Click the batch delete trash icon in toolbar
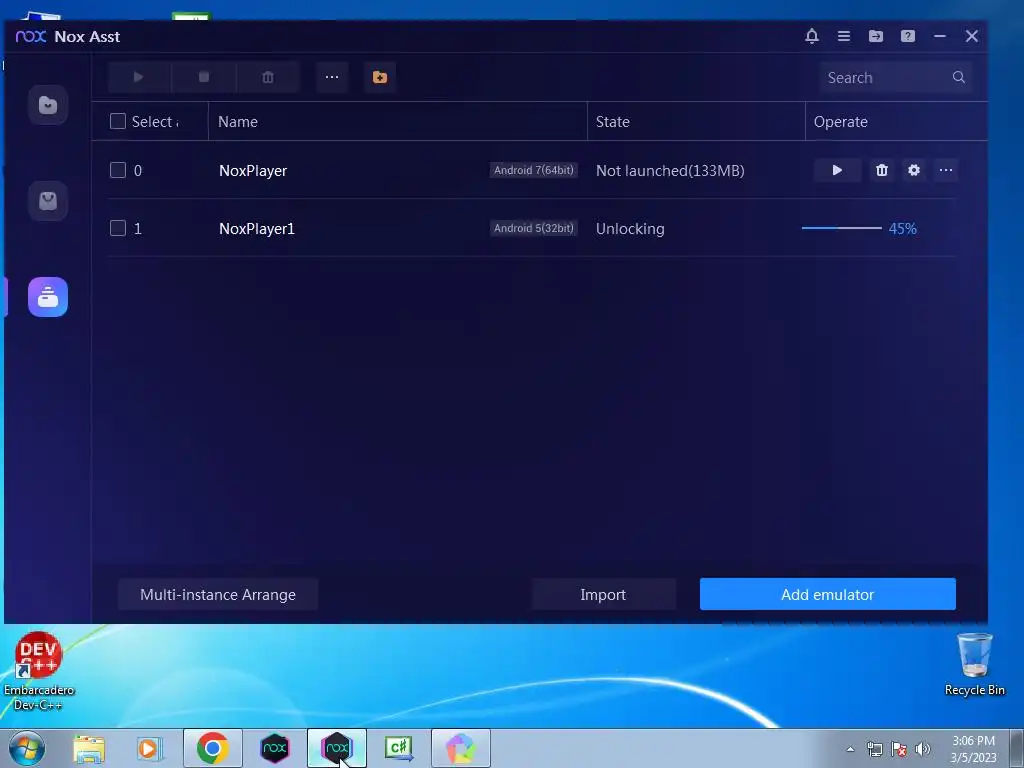Viewport: 1024px width, 768px height. tap(268, 77)
